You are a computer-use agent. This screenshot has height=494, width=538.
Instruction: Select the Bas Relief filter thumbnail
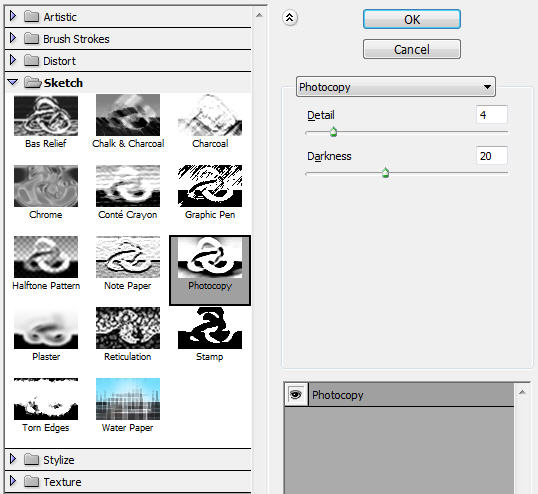[x=46, y=116]
